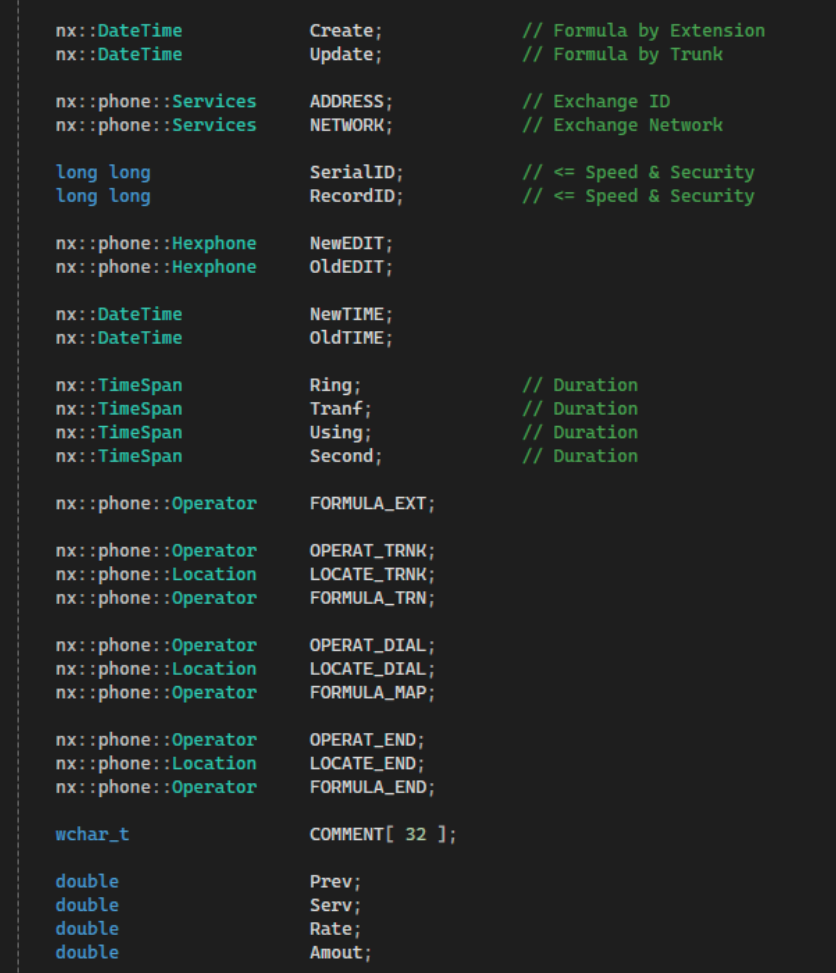Screen dimensions: 836x973
Task: Click the ADDRESS member declaration
Action: 346,101
